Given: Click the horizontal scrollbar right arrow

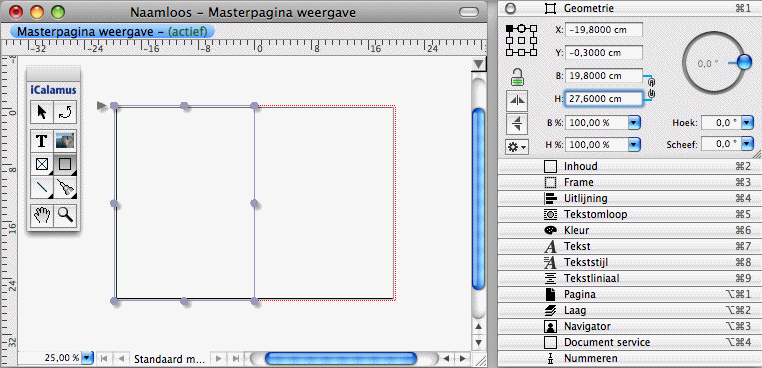Looking at the screenshot, I should point(462,359).
